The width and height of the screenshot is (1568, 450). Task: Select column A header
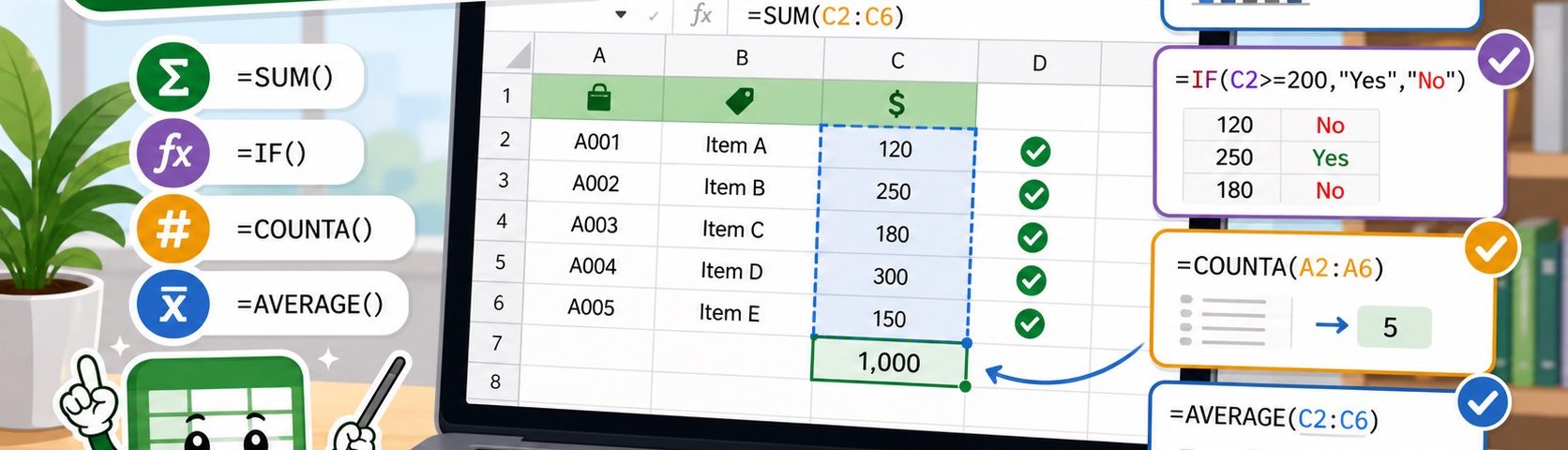coord(599,56)
